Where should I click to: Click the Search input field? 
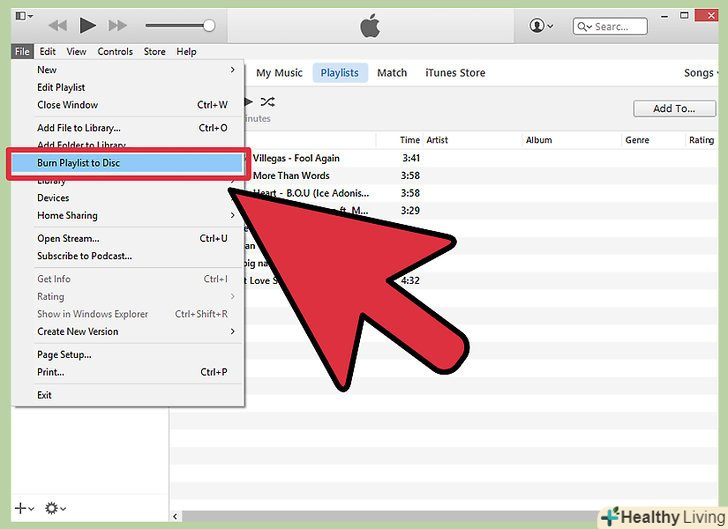click(x=610, y=26)
